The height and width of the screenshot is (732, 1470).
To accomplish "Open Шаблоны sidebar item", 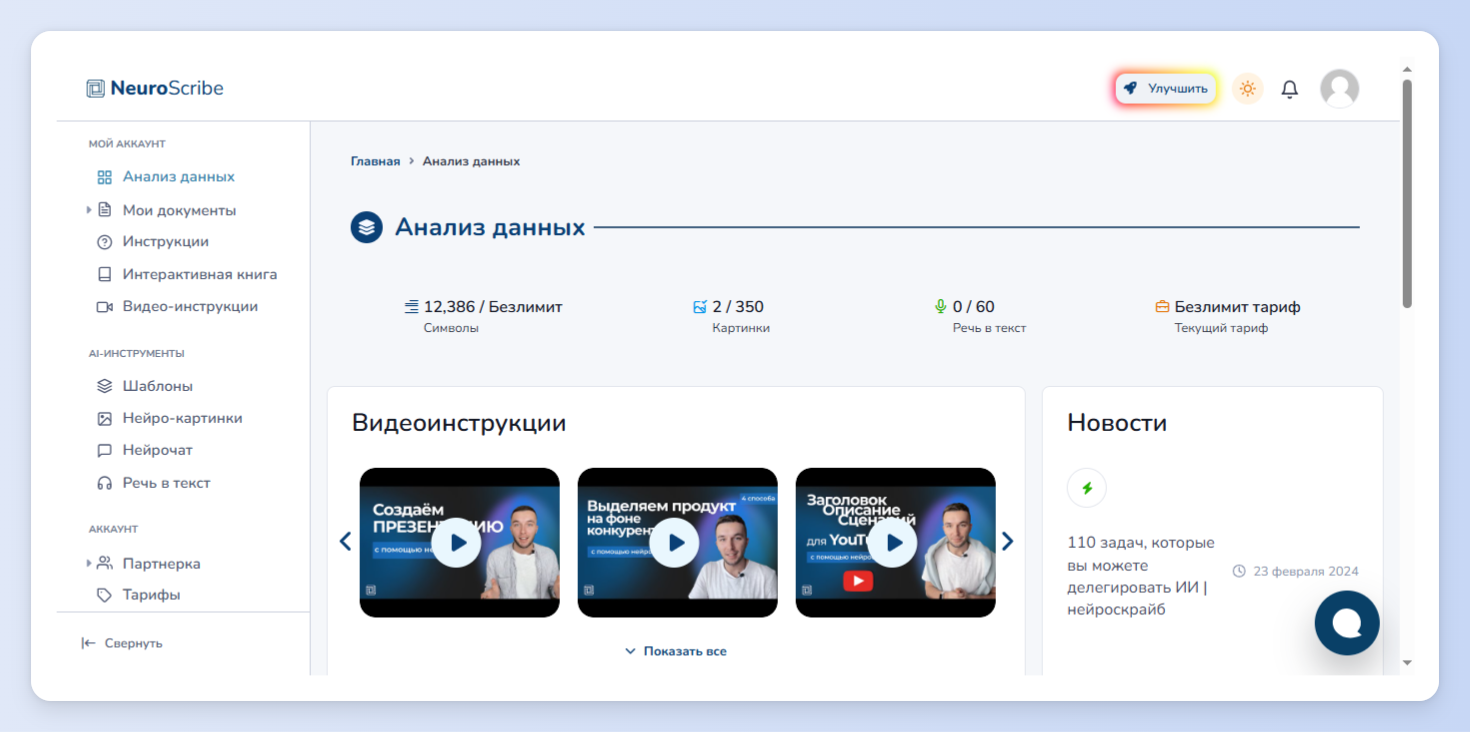I will click(x=158, y=386).
